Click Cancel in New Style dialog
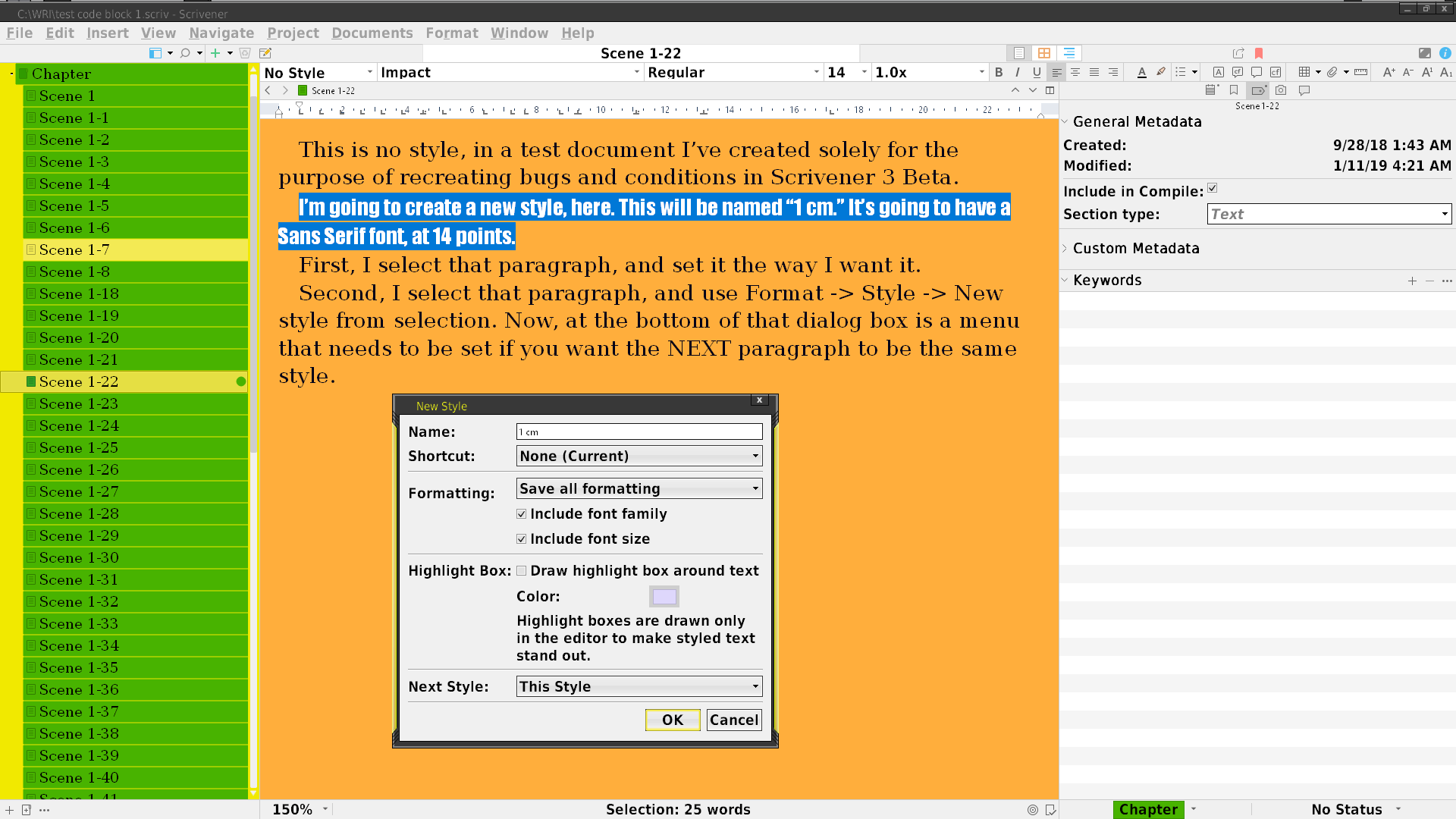The height and width of the screenshot is (819, 1456). coord(734,720)
